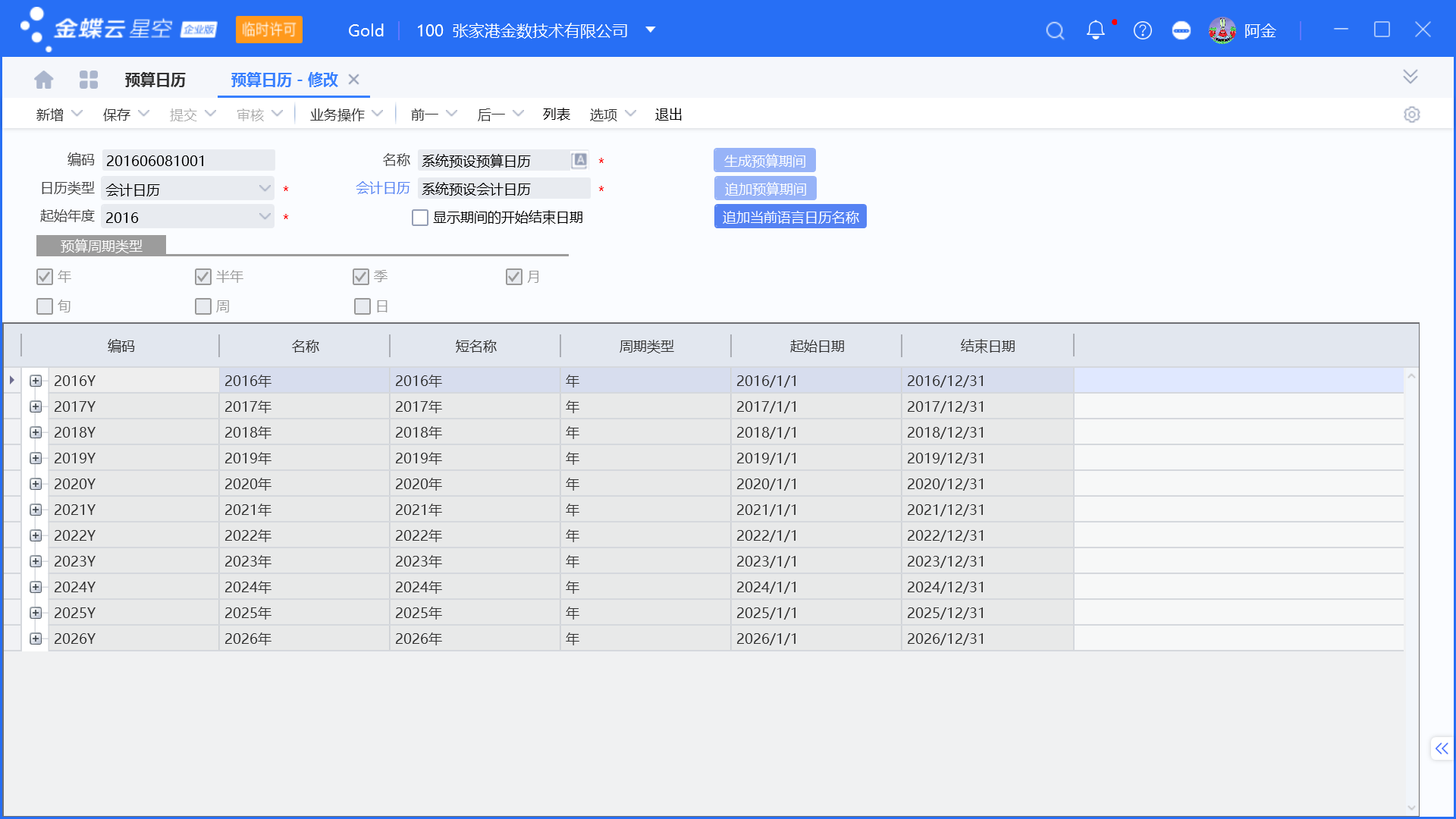The height and width of the screenshot is (819, 1456).
Task: Collapse the right side panel with « icon
Action: pyautogui.click(x=1441, y=748)
